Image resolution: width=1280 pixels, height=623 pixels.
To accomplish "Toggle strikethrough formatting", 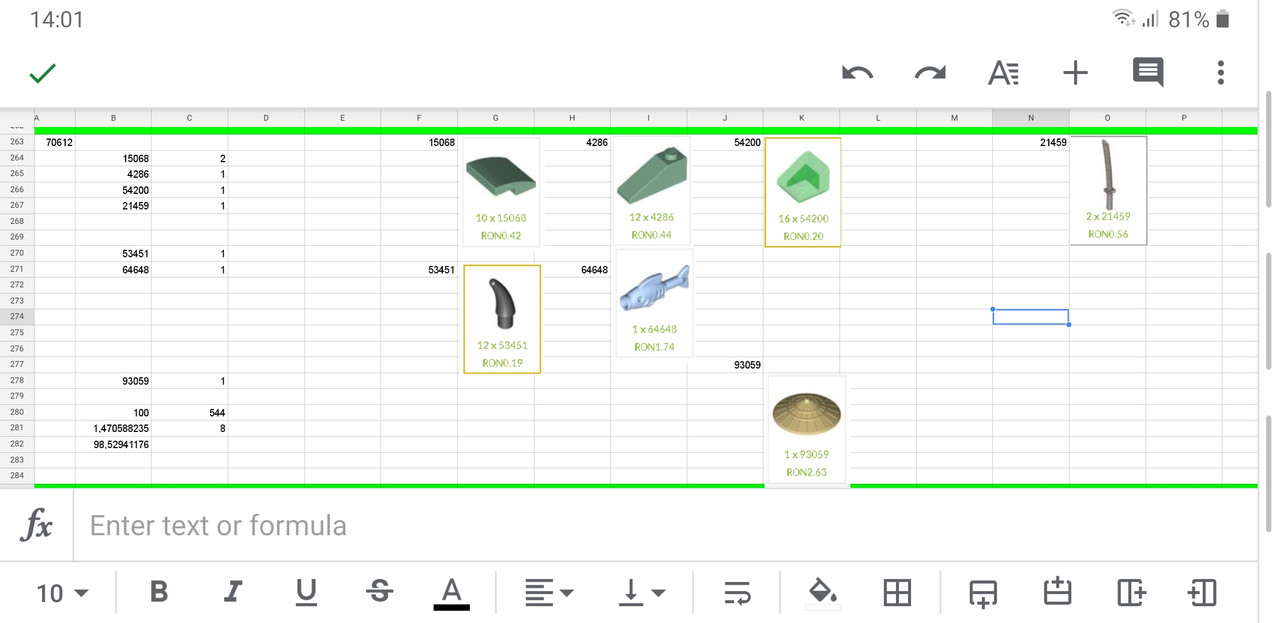I will coord(379,592).
